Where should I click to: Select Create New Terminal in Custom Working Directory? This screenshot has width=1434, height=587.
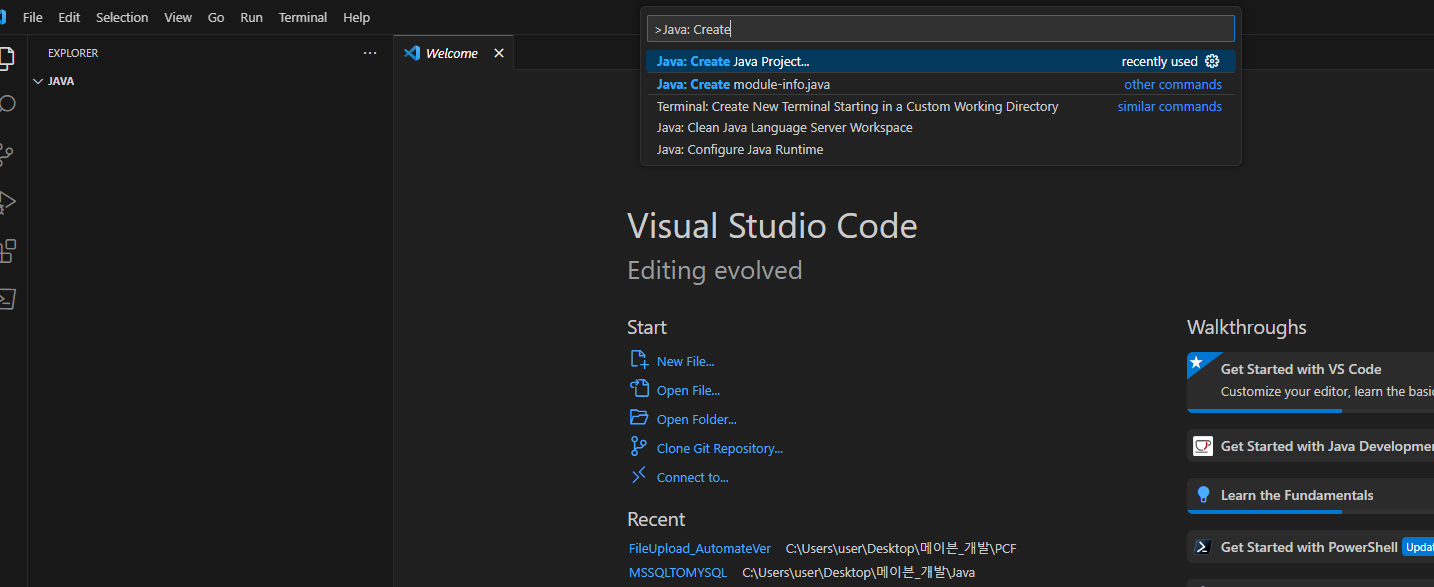[941, 106]
